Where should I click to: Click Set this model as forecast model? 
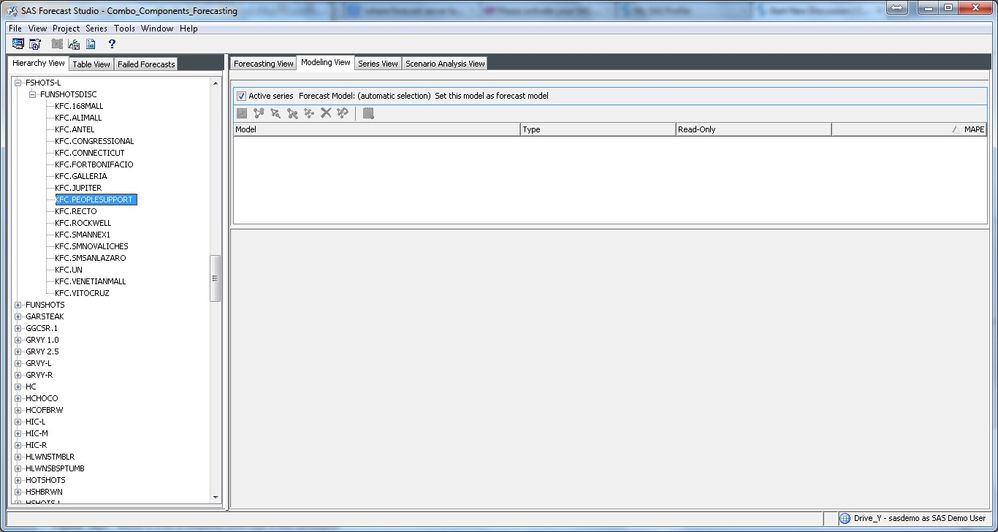click(491, 96)
